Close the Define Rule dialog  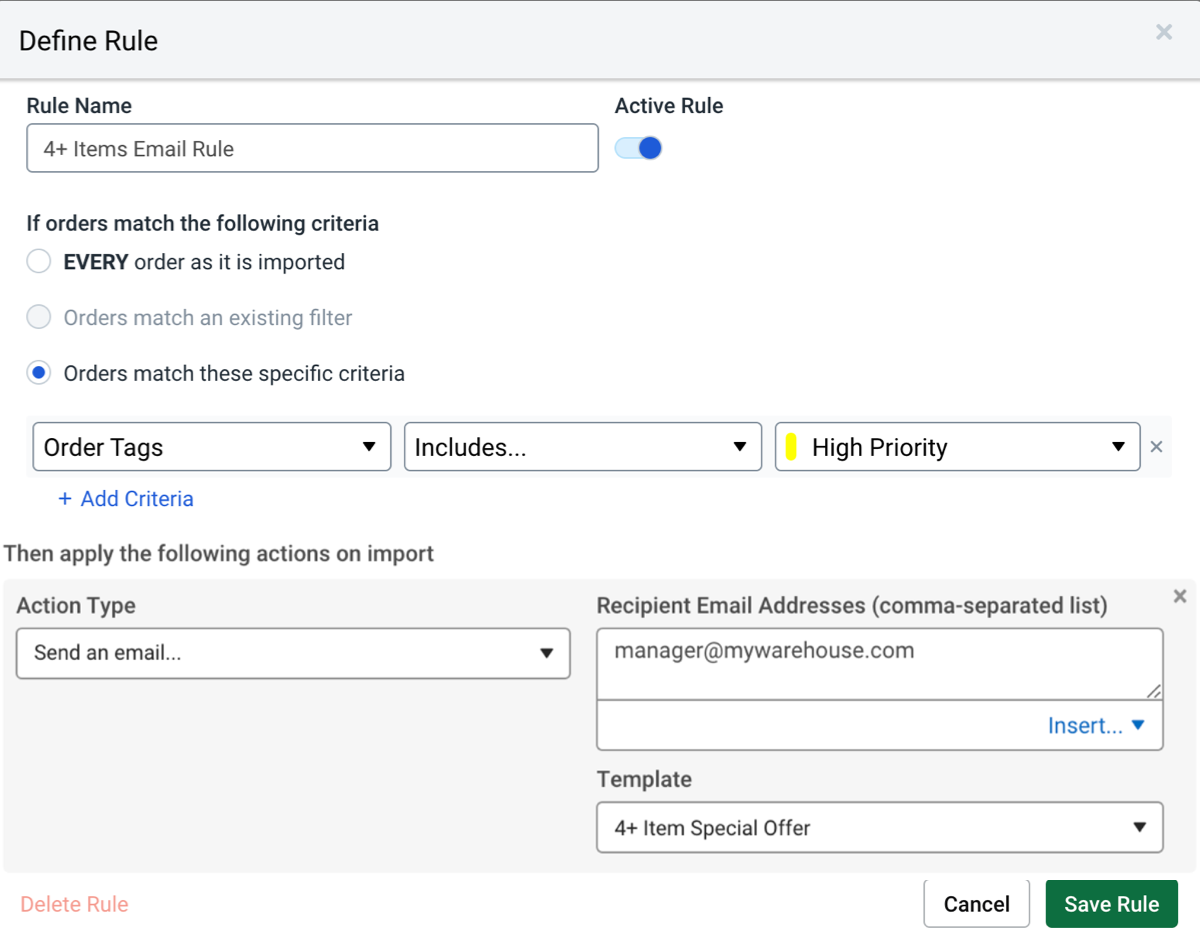pos(1164,33)
